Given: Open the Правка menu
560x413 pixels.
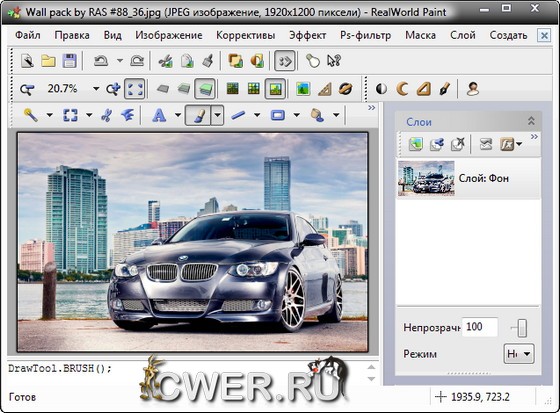Looking at the screenshot, I should (x=72, y=35).
